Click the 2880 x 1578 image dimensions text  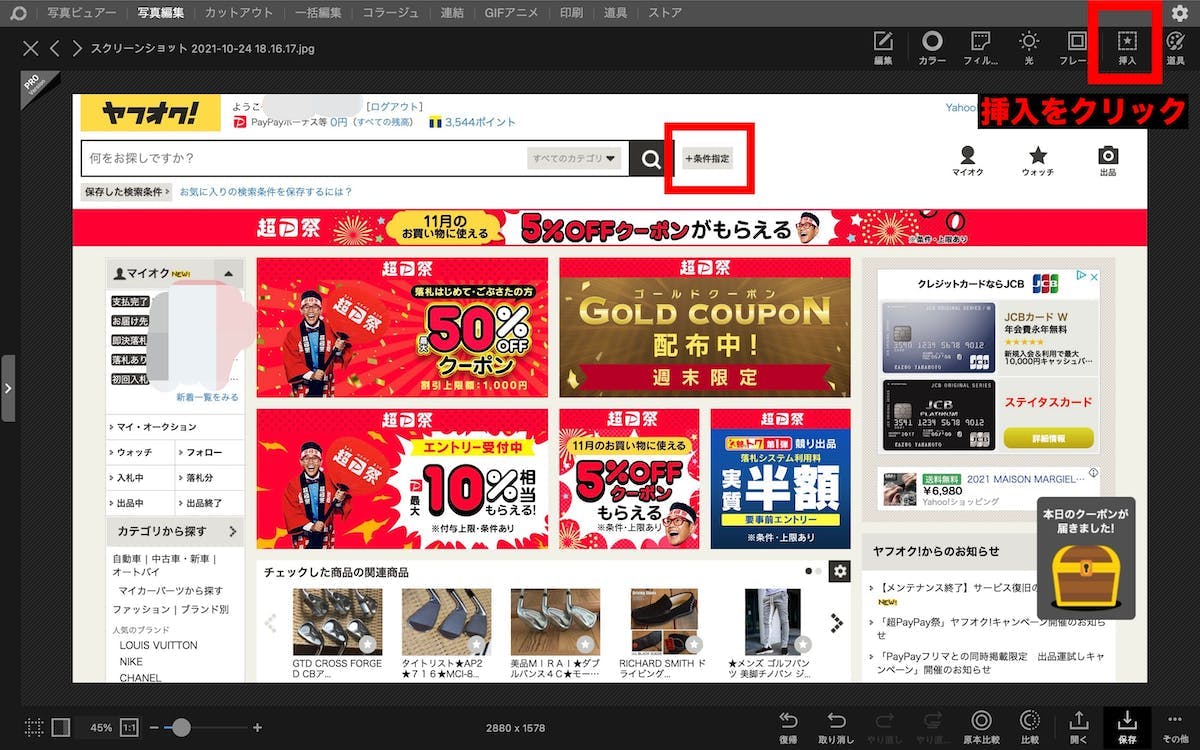[x=517, y=728]
